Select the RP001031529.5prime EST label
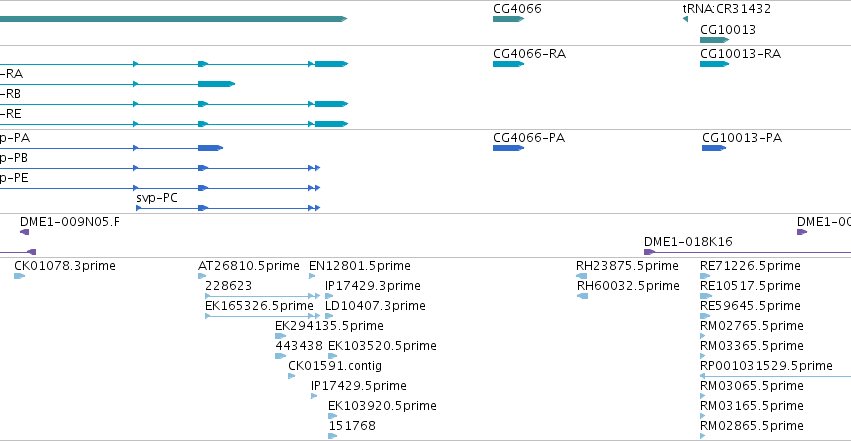The image size is (851, 441). pyautogui.click(x=766, y=366)
